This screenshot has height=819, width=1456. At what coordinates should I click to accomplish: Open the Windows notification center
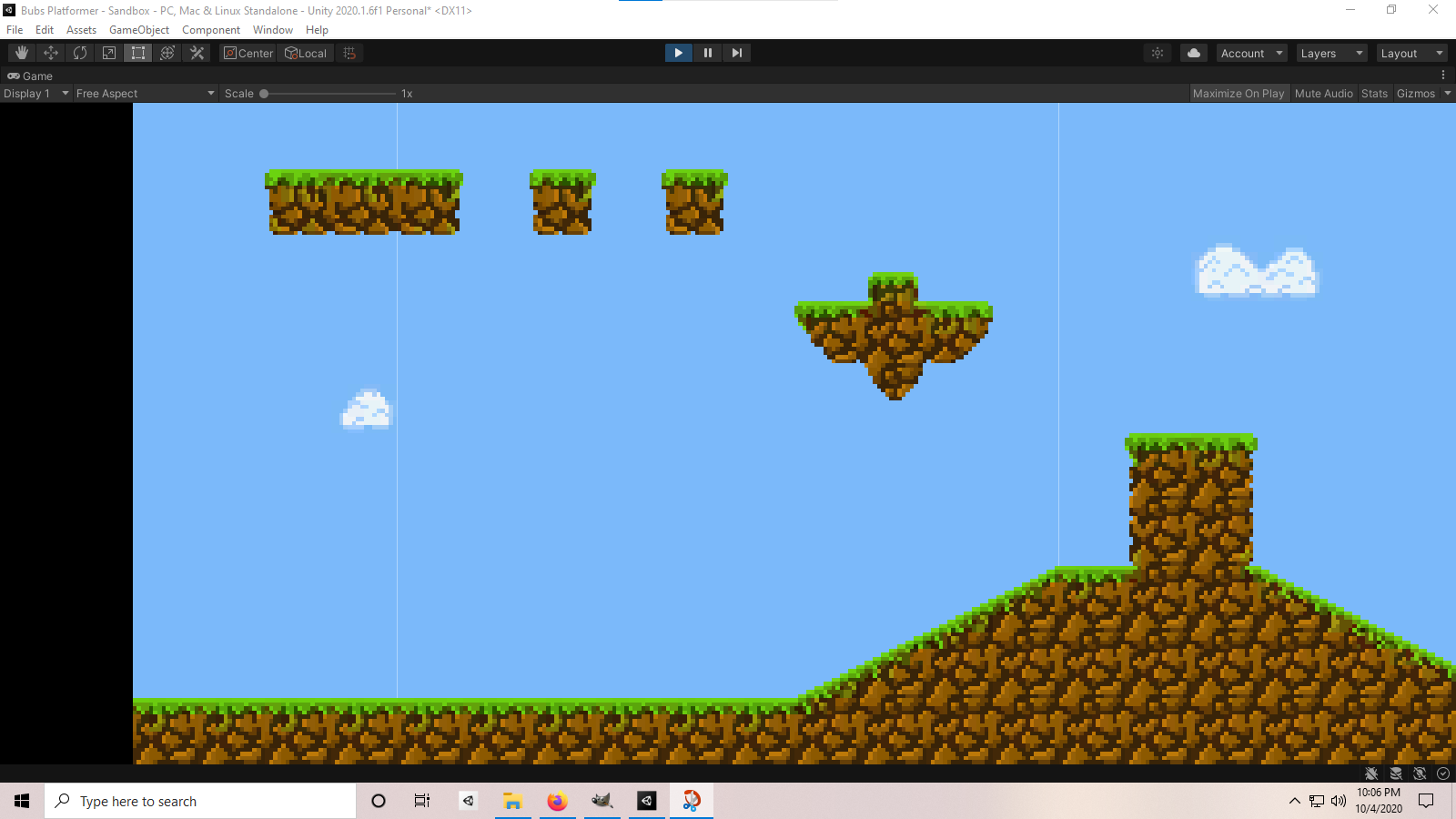tap(1426, 801)
